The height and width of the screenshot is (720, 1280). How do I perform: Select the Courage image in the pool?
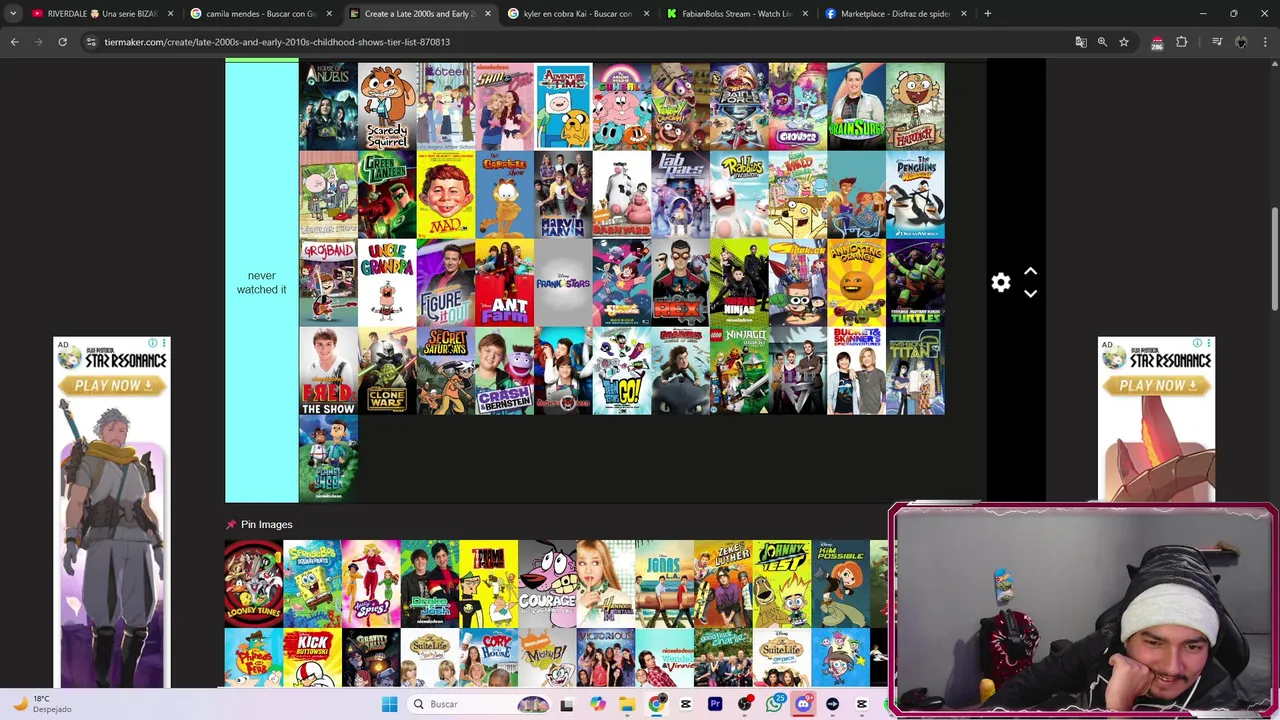tap(547, 583)
